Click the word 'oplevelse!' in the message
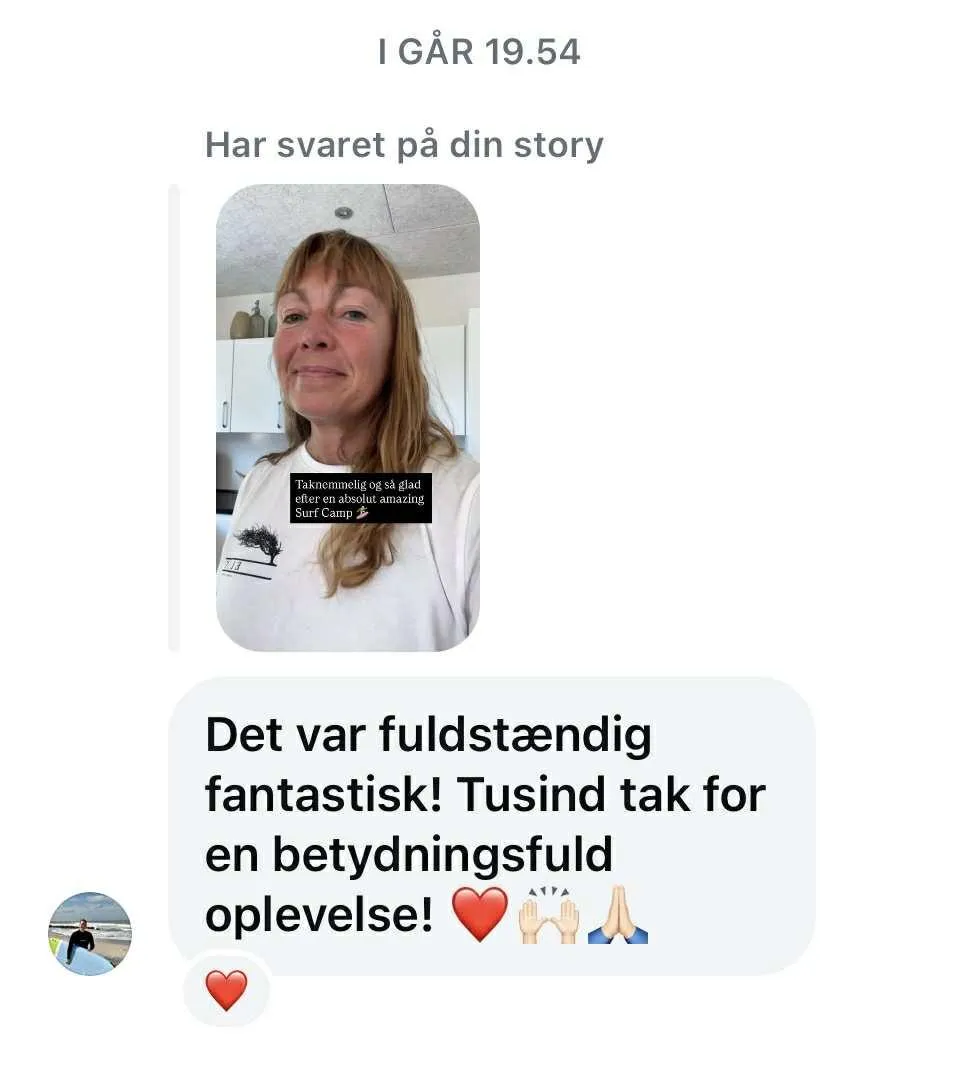This screenshot has height=1072, width=960. click(319, 916)
